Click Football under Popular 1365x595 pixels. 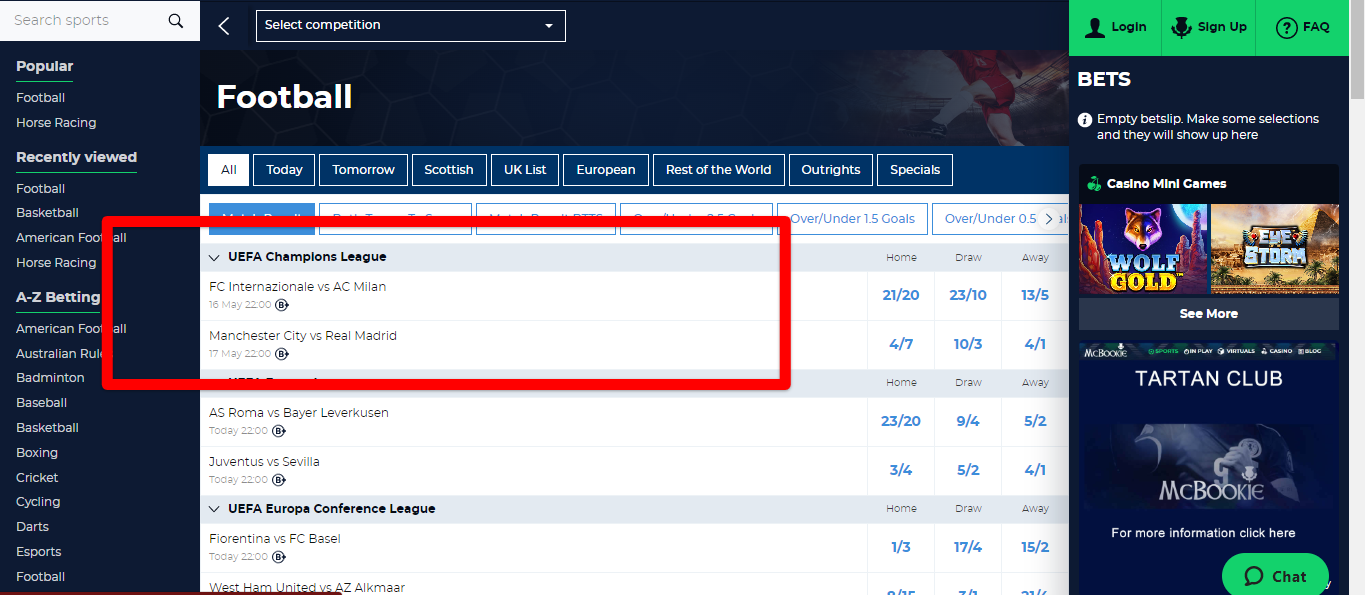tap(41, 98)
